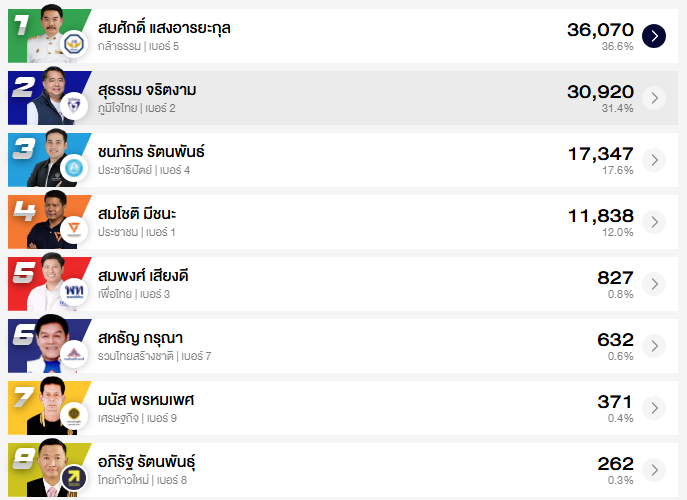
Task: Click chevron for สมพงศ์ เสียงดี row
Action: coord(653,284)
